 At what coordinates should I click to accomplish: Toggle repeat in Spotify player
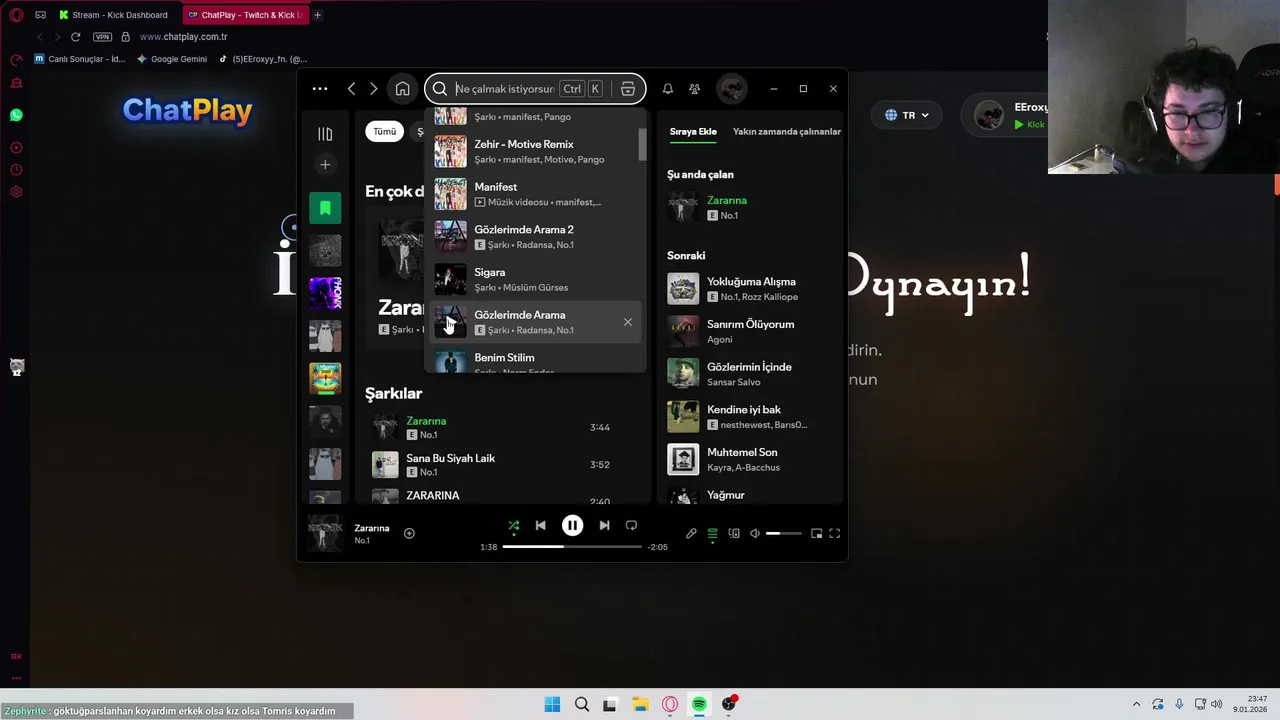click(x=631, y=525)
